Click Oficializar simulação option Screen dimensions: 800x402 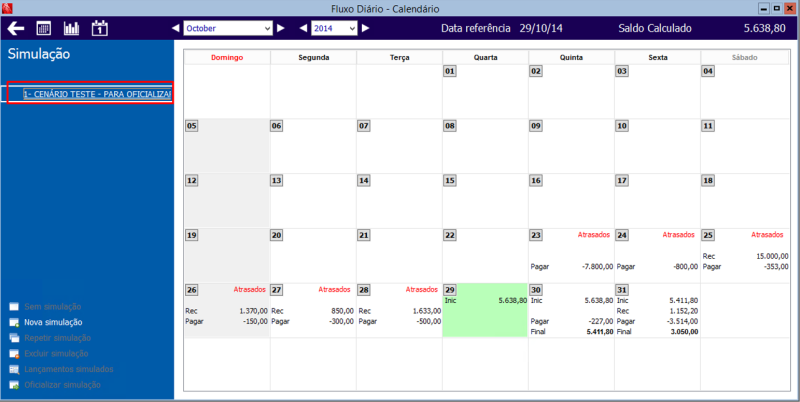coord(62,385)
